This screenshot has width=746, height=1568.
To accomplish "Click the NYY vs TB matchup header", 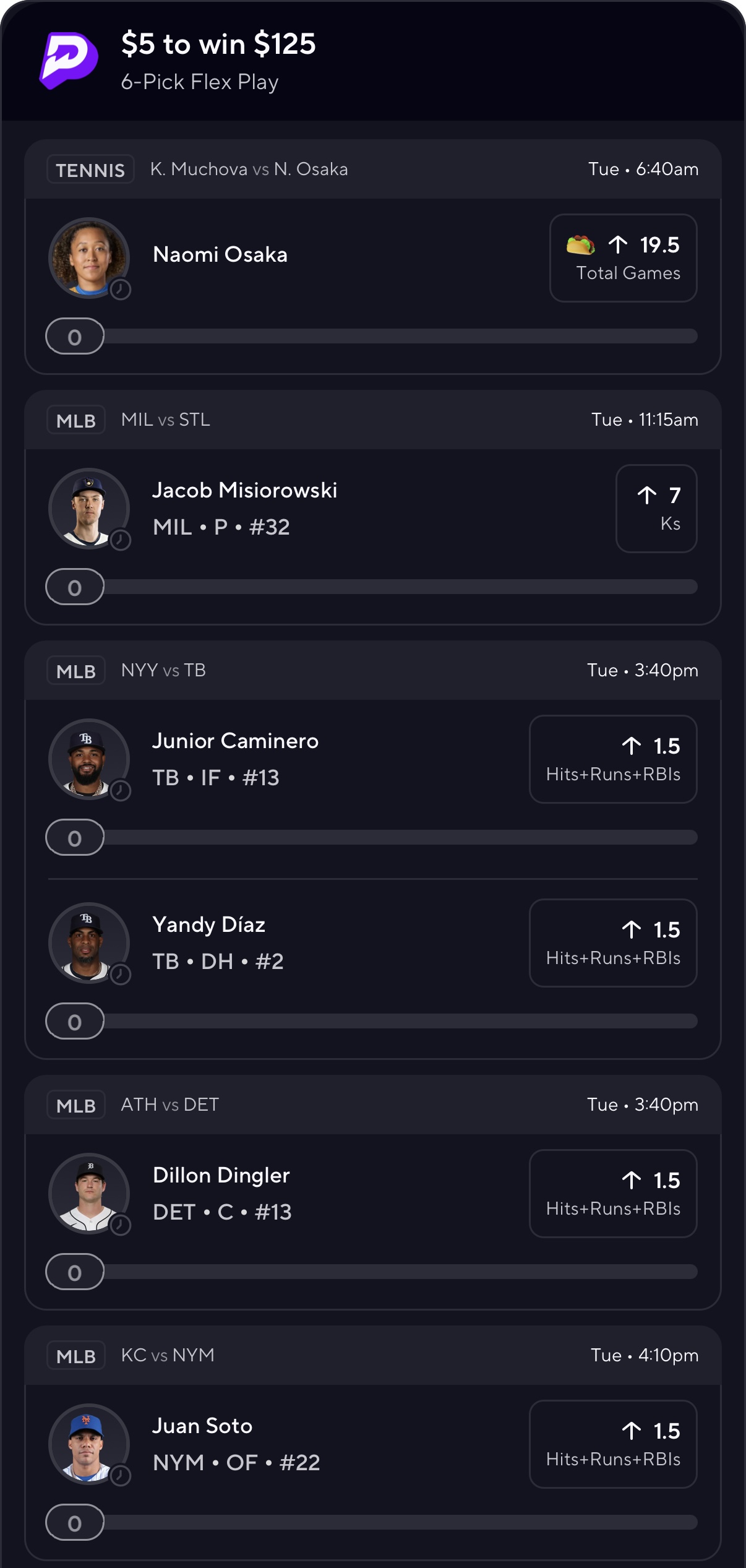I will pyautogui.click(x=163, y=670).
